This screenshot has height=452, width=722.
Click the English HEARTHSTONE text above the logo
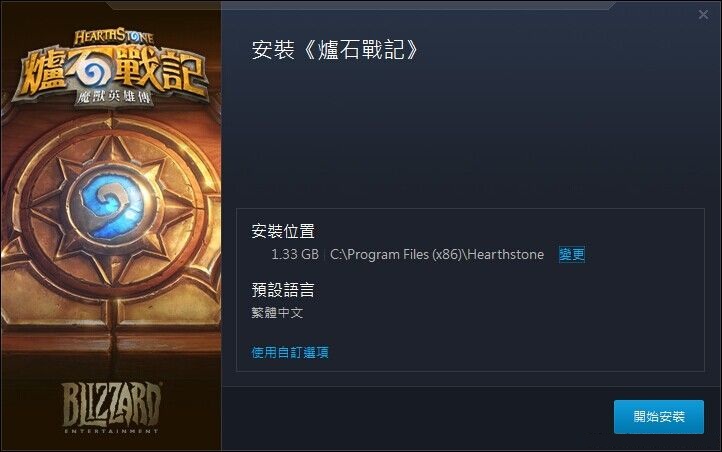[x=113, y=37]
